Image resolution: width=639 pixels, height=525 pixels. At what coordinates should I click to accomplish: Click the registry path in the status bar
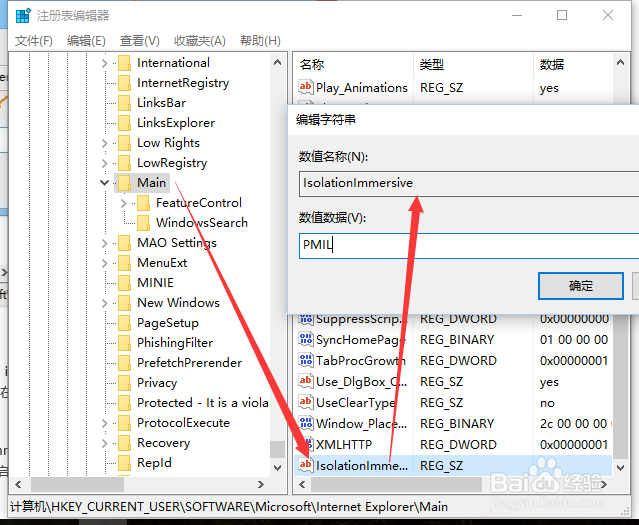coord(229,507)
